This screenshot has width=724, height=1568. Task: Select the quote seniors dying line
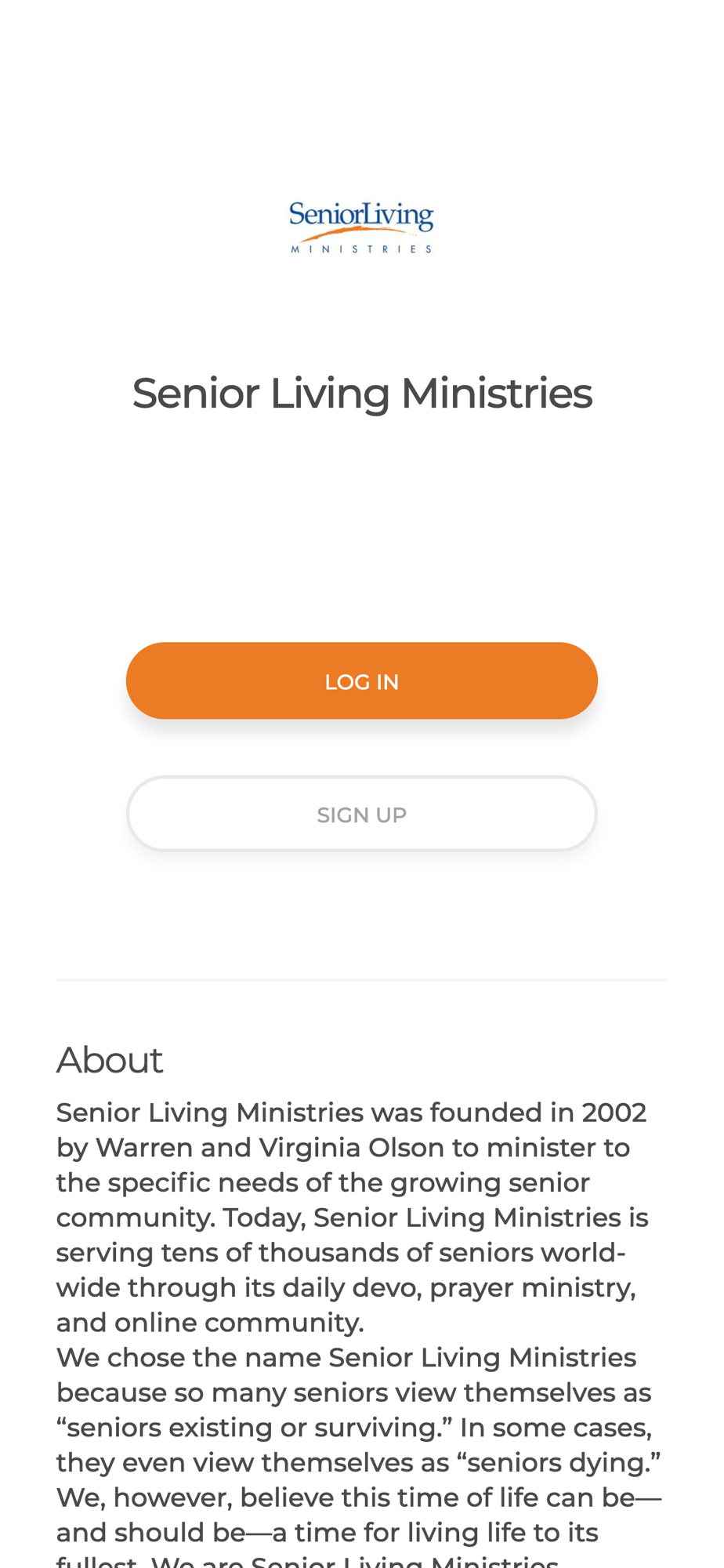click(x=358, y=1463)
